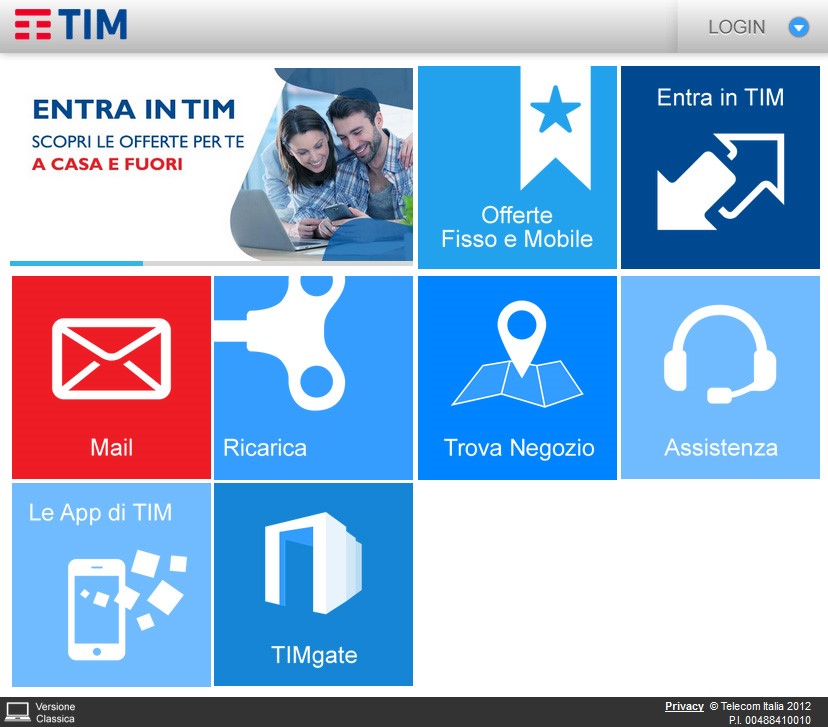Click the star bookmark icon for Offerte

click(555, 128)
